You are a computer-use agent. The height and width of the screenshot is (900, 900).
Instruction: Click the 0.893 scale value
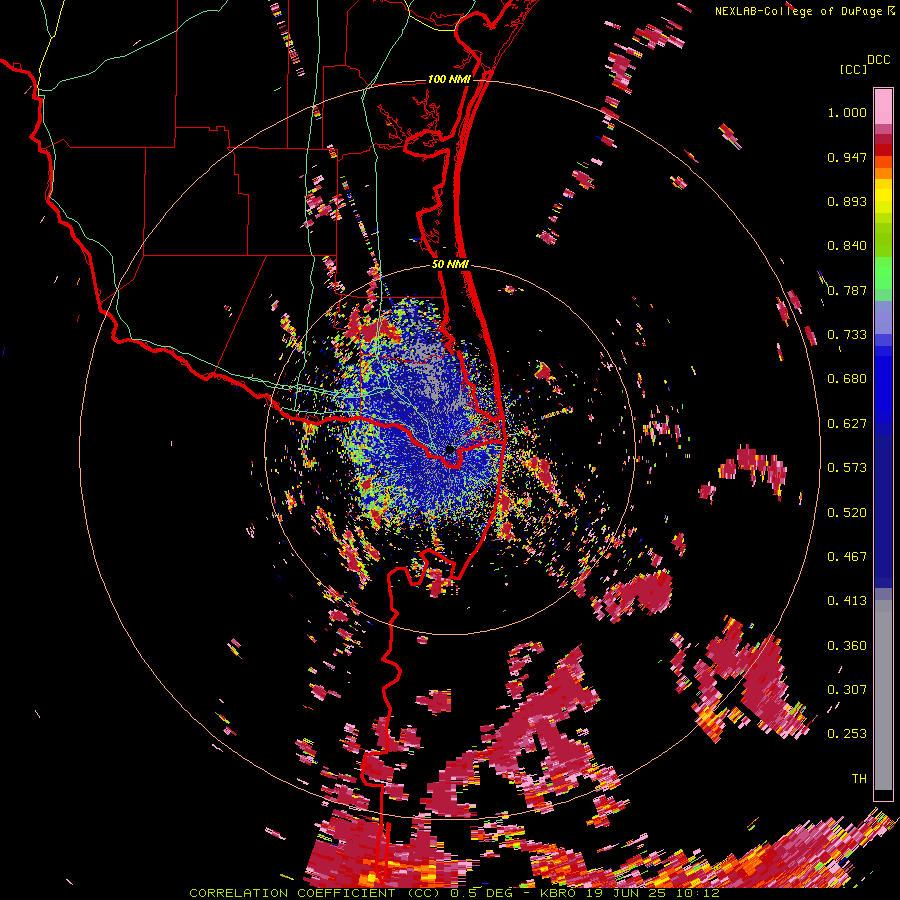point(847,201)
